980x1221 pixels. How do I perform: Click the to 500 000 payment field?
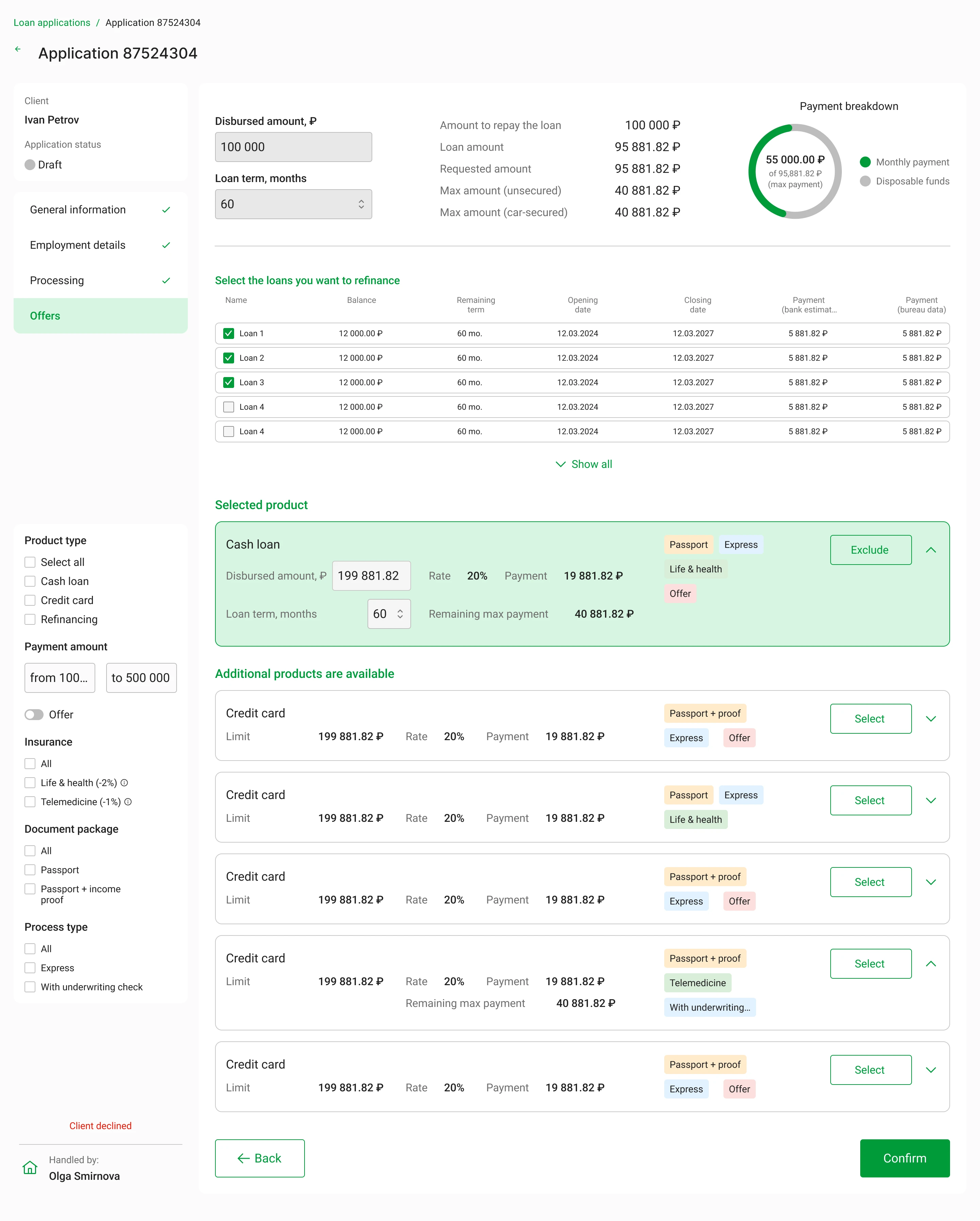click(x=141, y=678)
